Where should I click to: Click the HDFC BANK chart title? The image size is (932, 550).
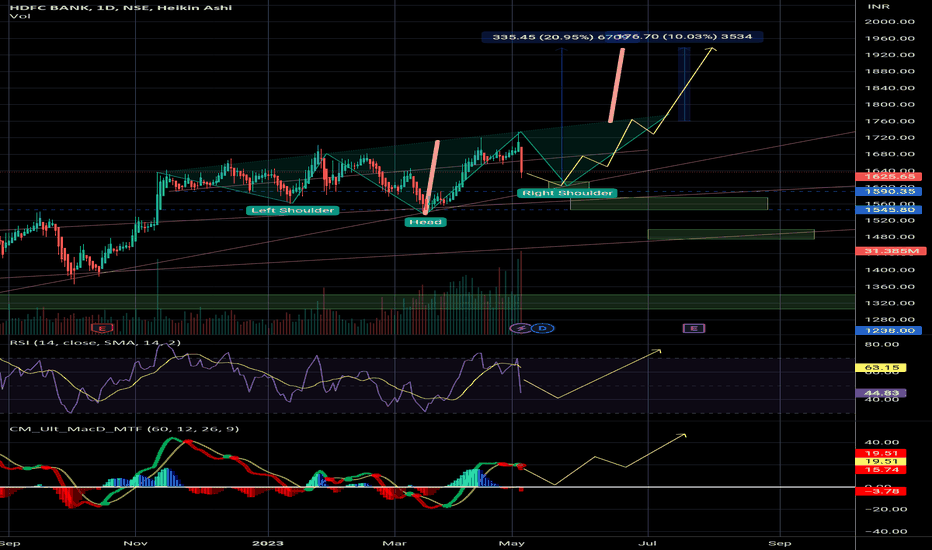point(121,7)
